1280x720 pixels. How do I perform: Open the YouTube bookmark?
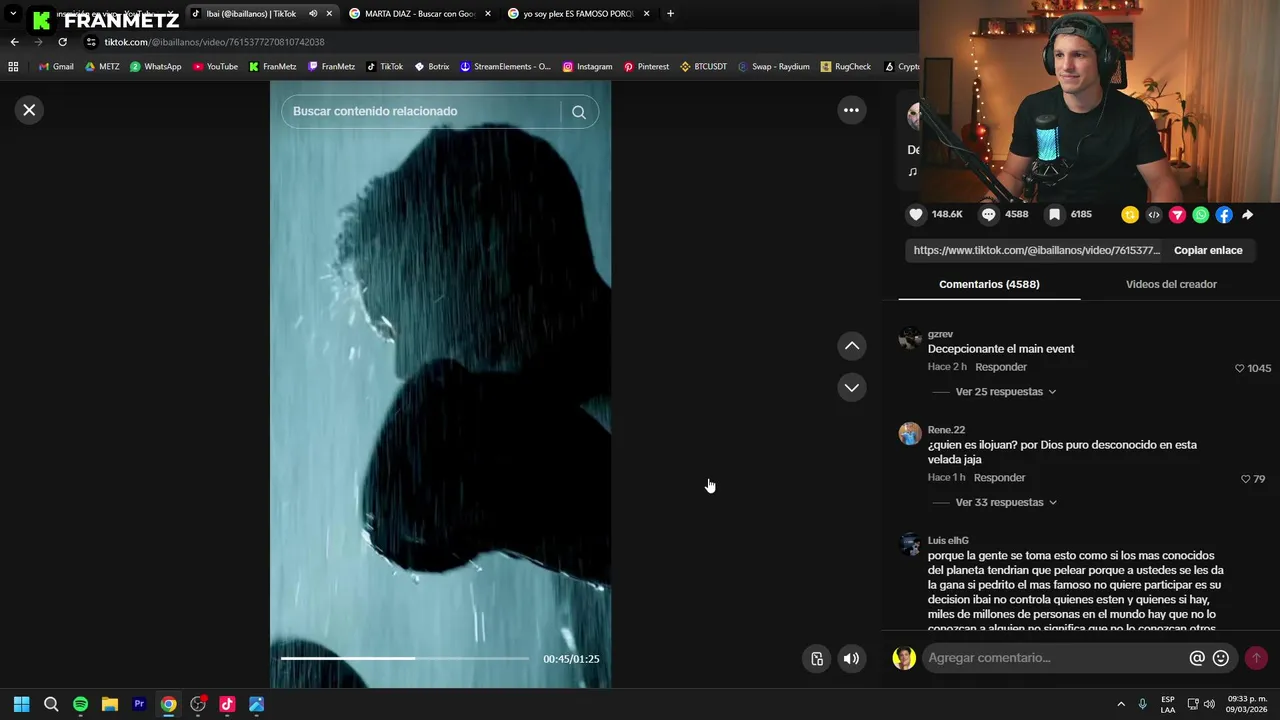click(215, 67)
